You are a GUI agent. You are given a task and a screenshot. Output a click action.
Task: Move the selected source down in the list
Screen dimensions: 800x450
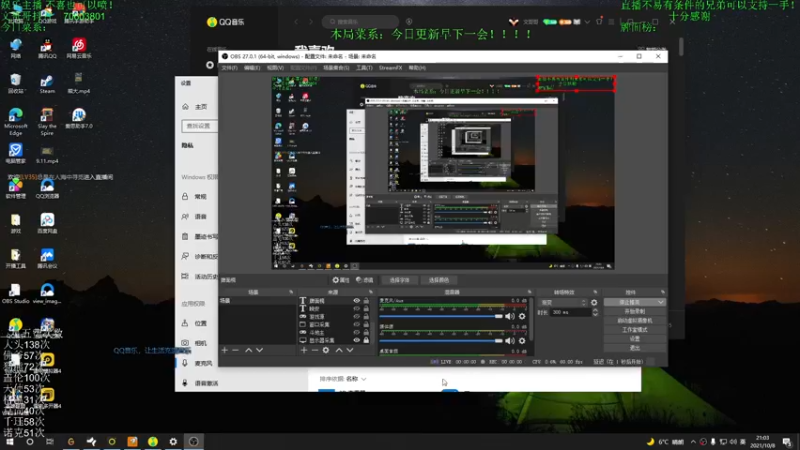tap(350, 350)
